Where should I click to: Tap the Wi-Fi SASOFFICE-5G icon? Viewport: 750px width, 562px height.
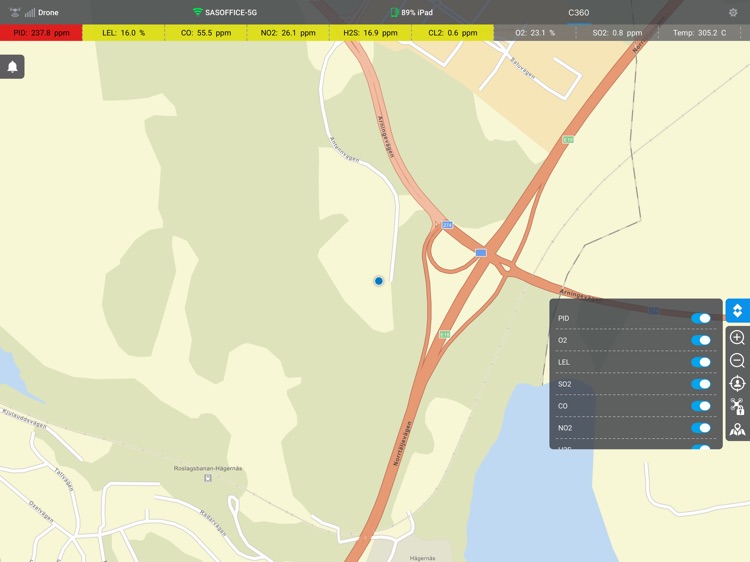(197, 12)
